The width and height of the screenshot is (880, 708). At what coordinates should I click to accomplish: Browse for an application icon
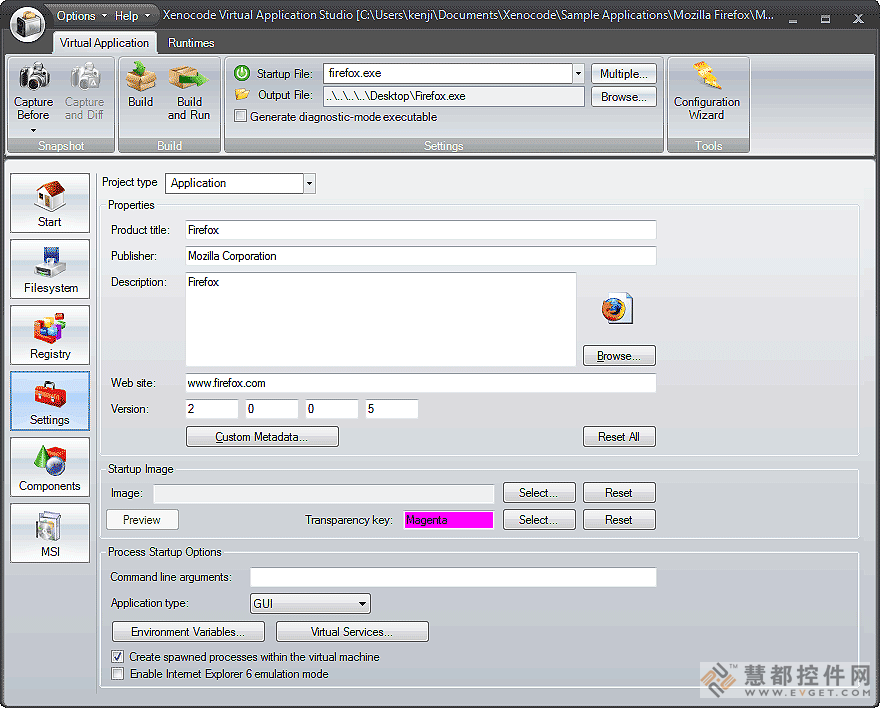(619, 356)
